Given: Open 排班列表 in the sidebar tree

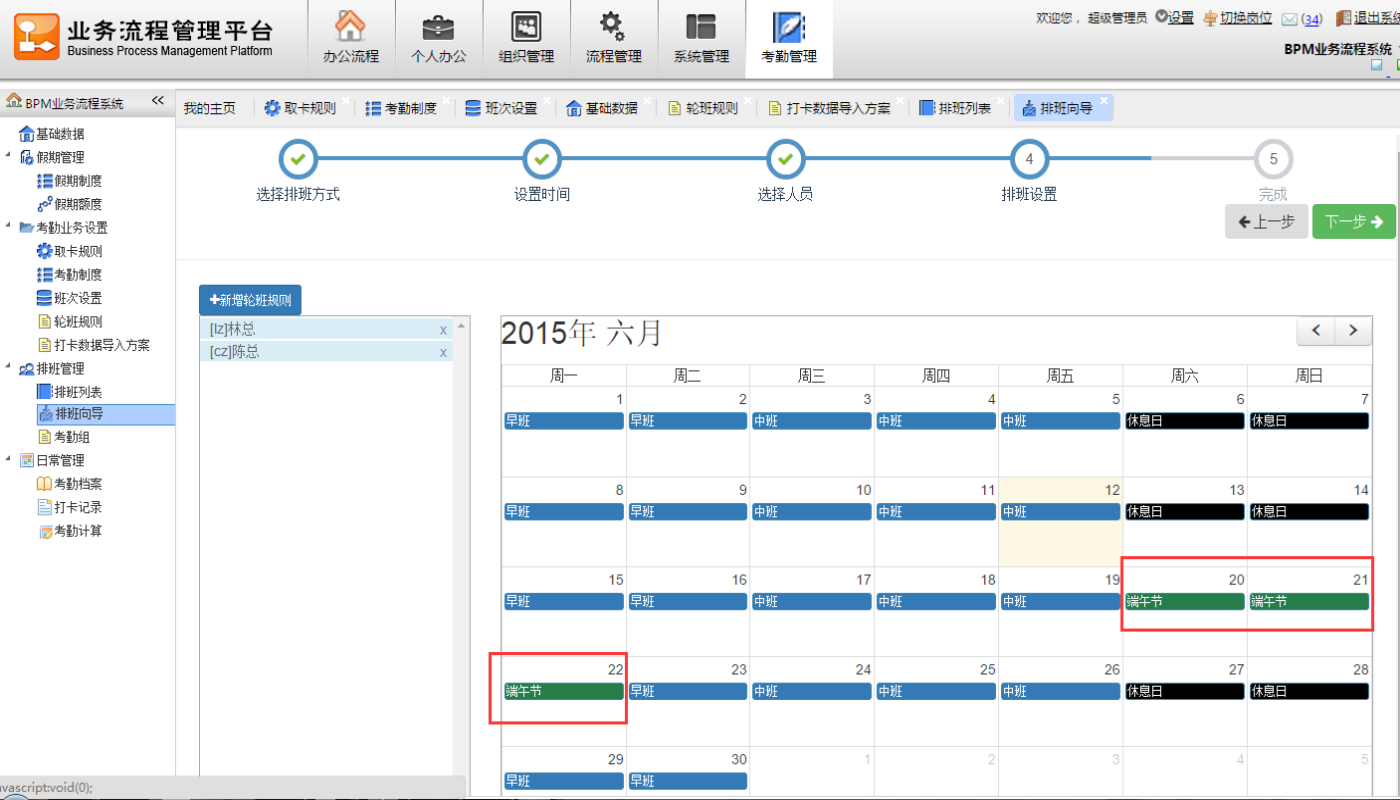Looking at the screenshot, I should point(77,392).
